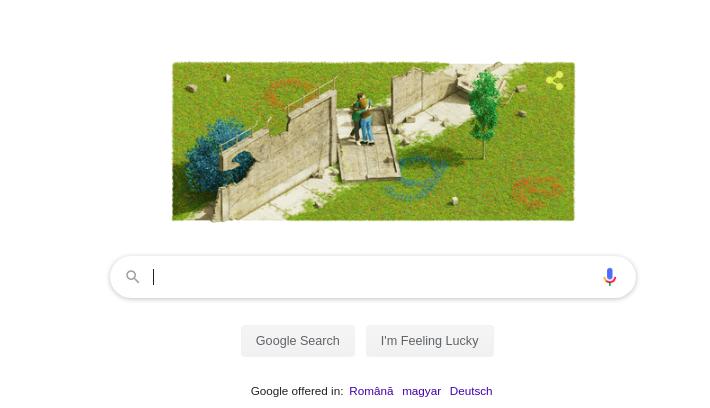
Task: Switch Google to Română
Action: [x=371, y=391]
